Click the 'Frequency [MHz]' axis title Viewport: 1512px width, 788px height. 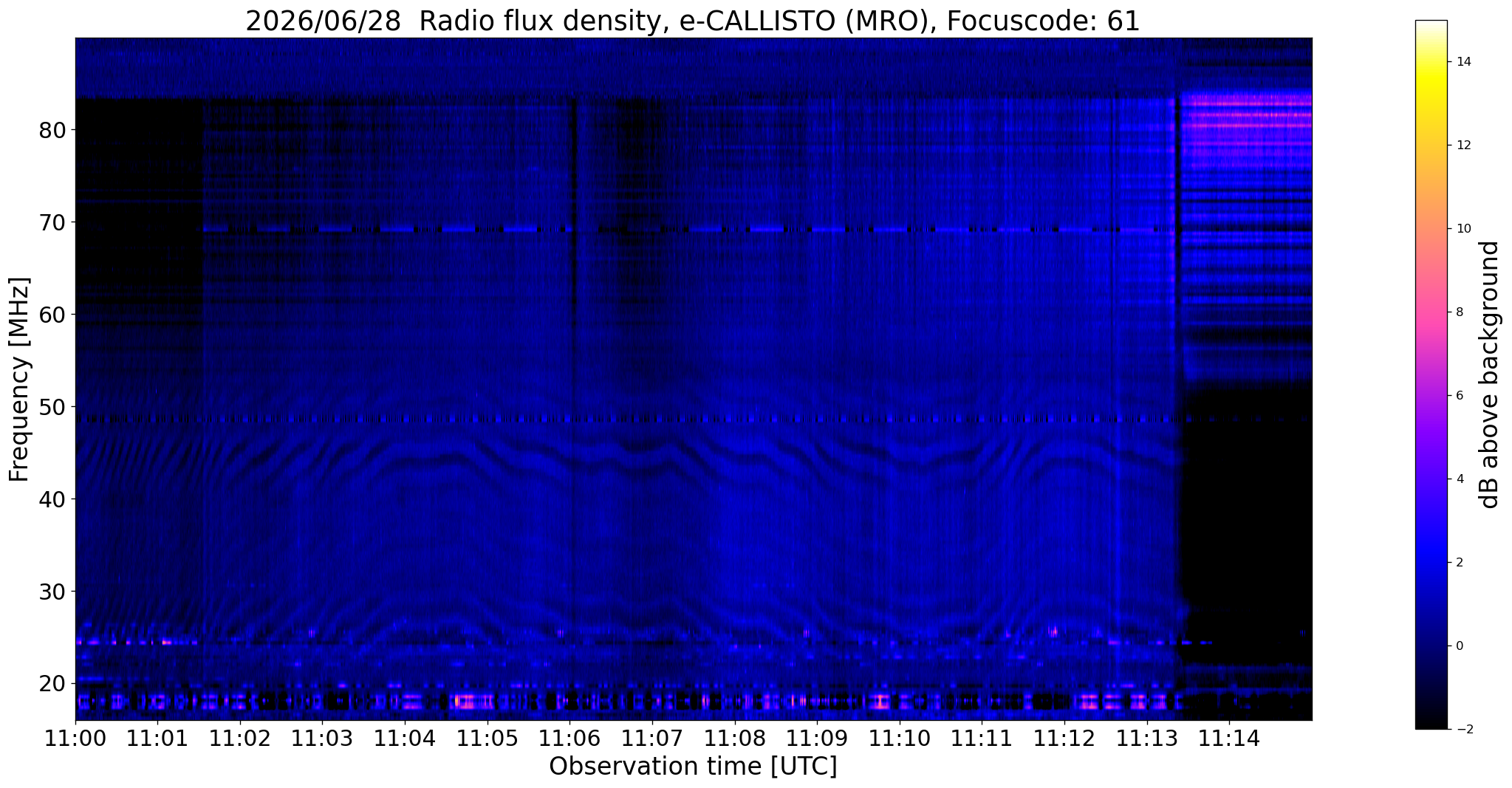pyautogui.click(x=19, y=380)
